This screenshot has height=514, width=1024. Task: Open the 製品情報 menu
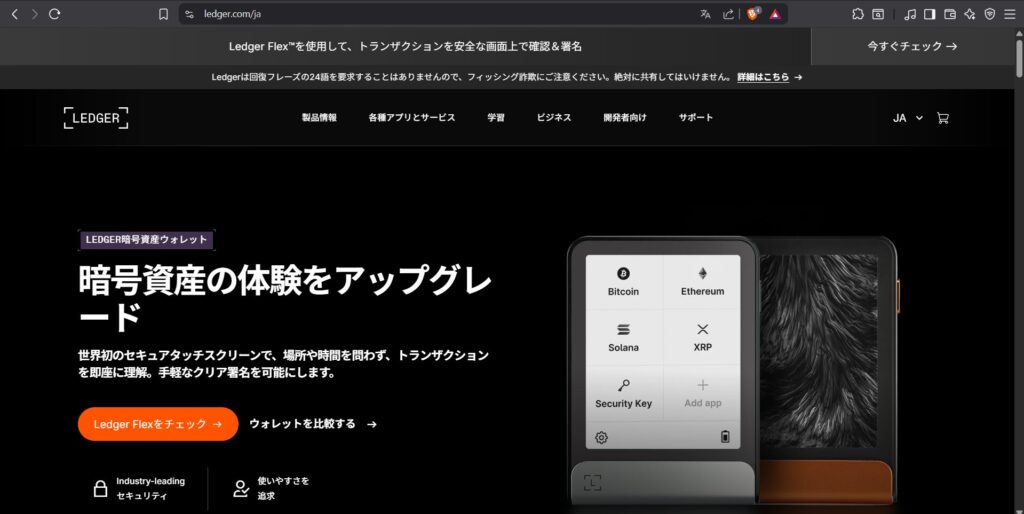[x=319, y=118]
